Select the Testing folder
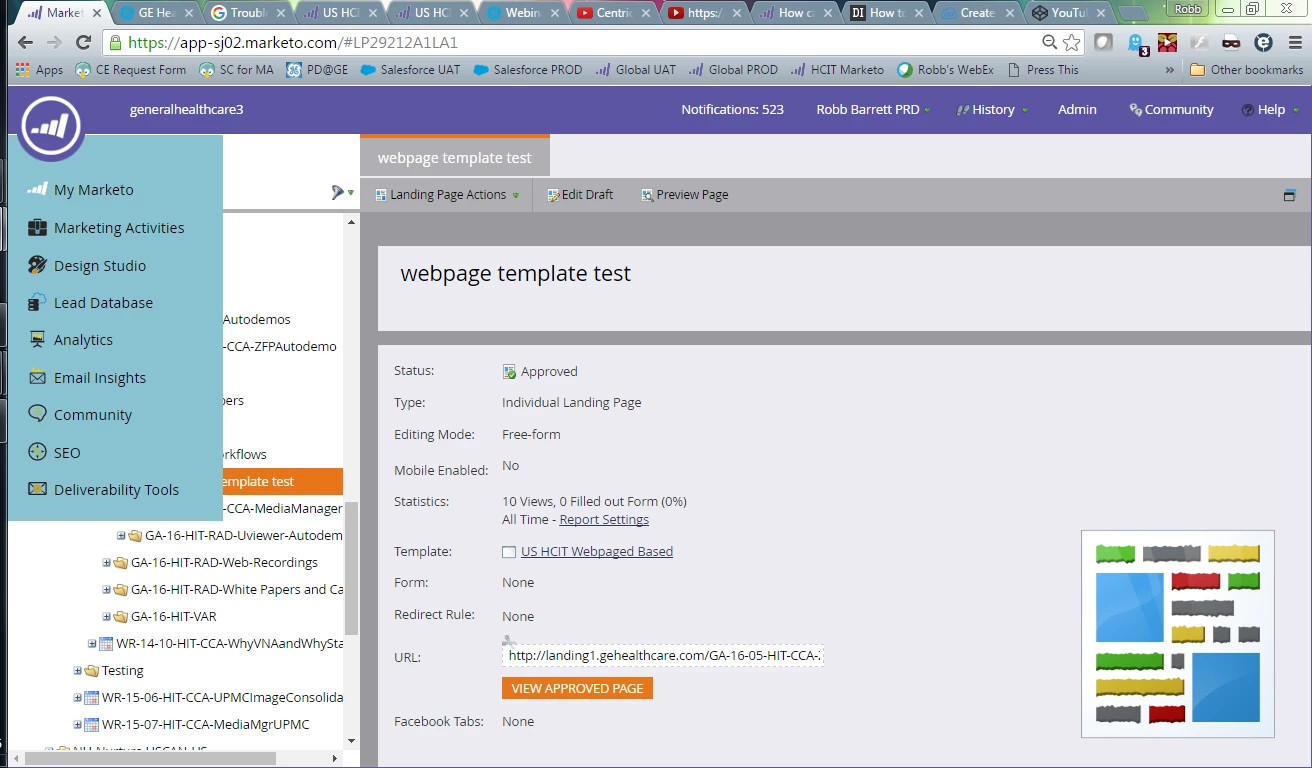 click(123, 671)
